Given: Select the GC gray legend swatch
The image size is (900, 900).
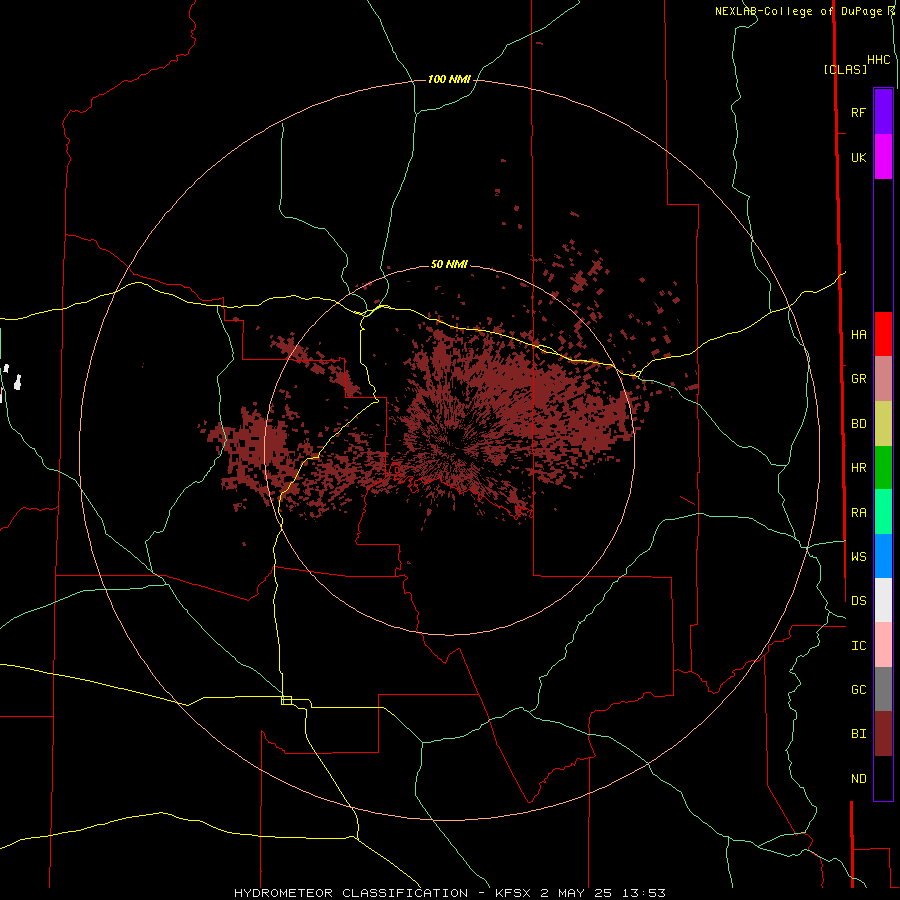Looking at the screenshot, I should tap(883, 689).
